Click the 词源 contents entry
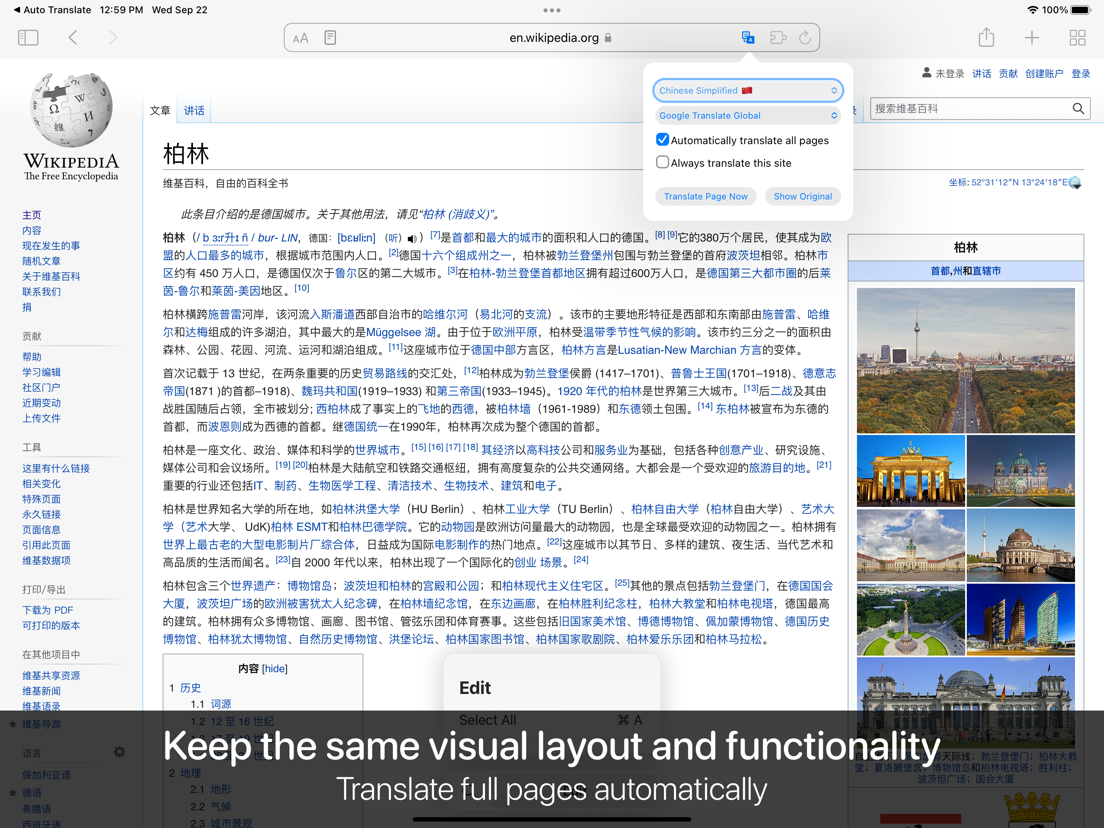 pos(221,704)
